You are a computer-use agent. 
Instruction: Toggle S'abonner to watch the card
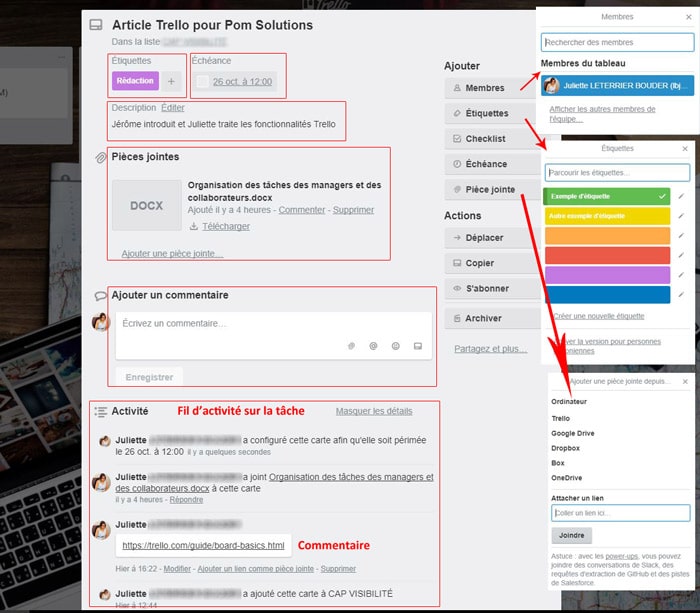coord(492,289)
